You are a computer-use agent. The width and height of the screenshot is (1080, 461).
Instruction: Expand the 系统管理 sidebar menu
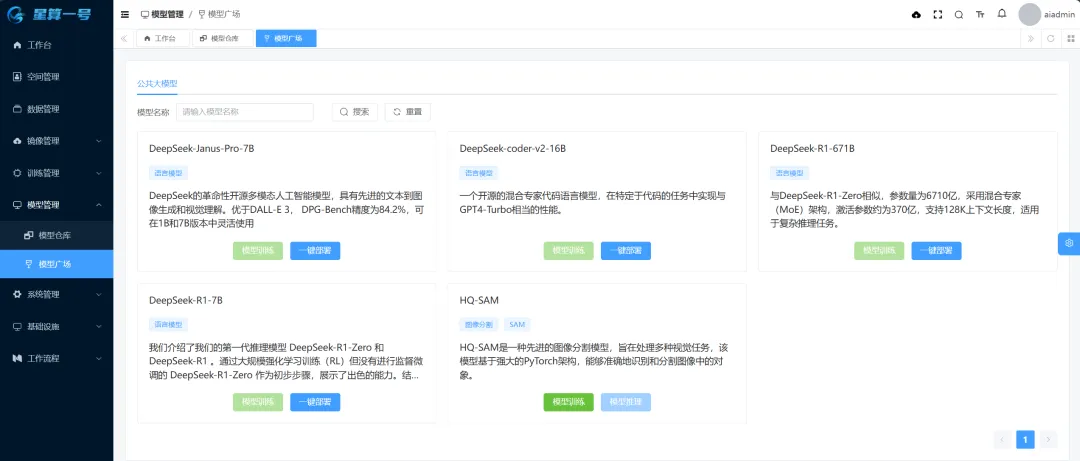click(56, 295)
